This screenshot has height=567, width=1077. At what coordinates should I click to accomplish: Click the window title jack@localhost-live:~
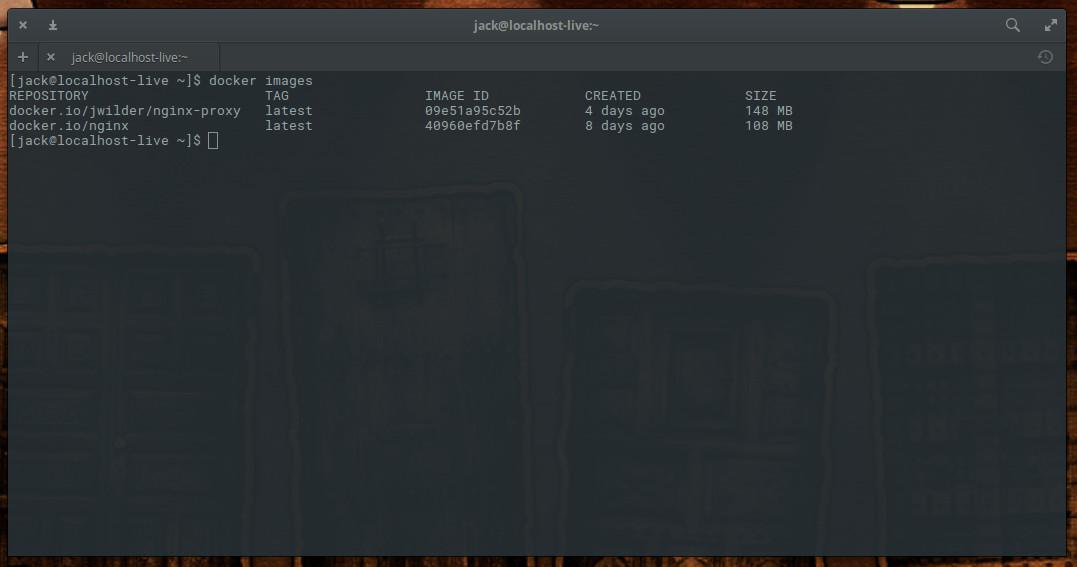(536, 25)
